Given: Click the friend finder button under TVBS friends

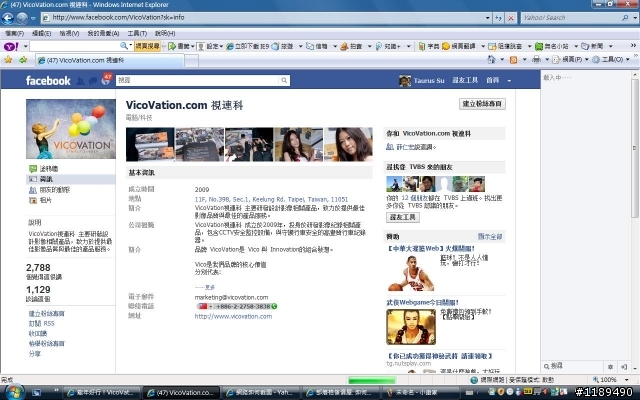Looking at the screenshot, I should (402, 217).
